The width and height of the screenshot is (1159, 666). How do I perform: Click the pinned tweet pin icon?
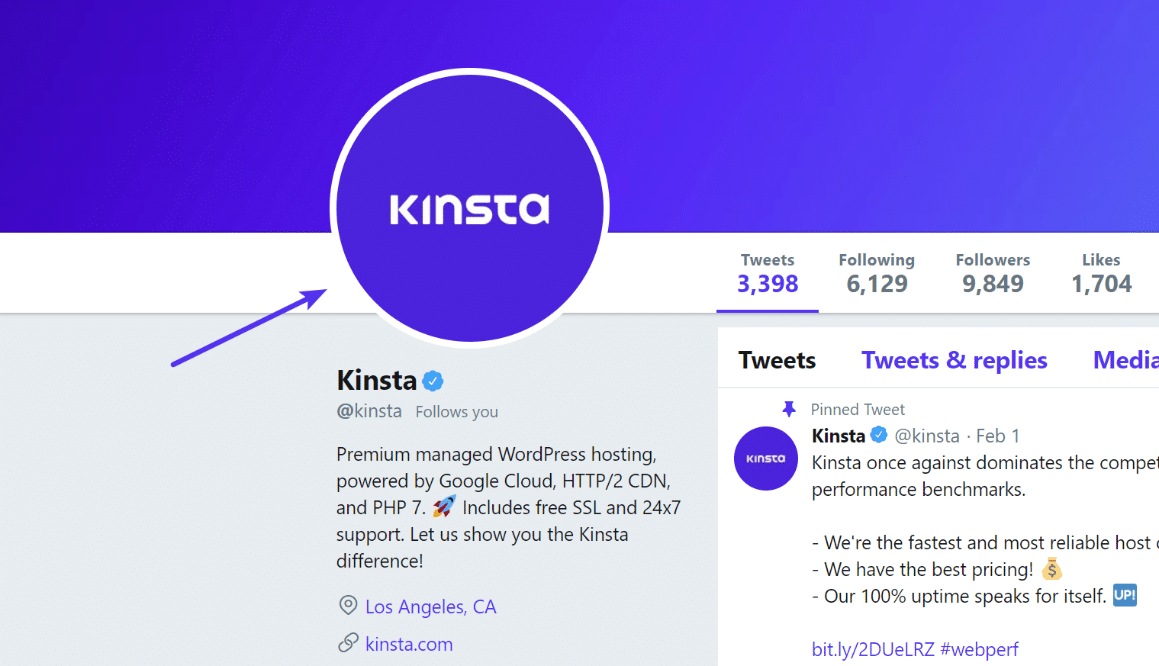(x=788, y=409)
